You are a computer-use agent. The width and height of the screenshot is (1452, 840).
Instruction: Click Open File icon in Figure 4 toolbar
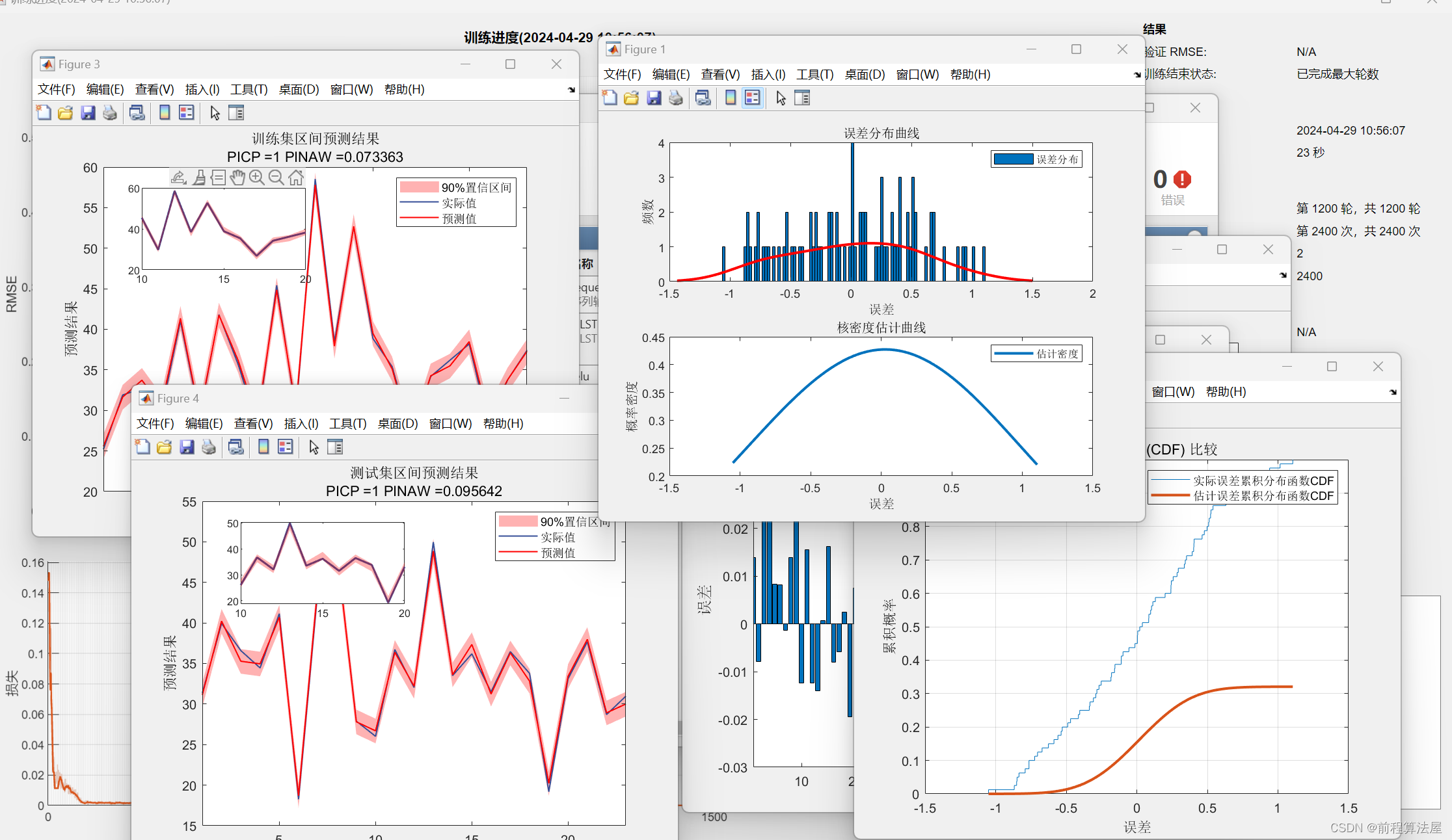click(165, 447)
